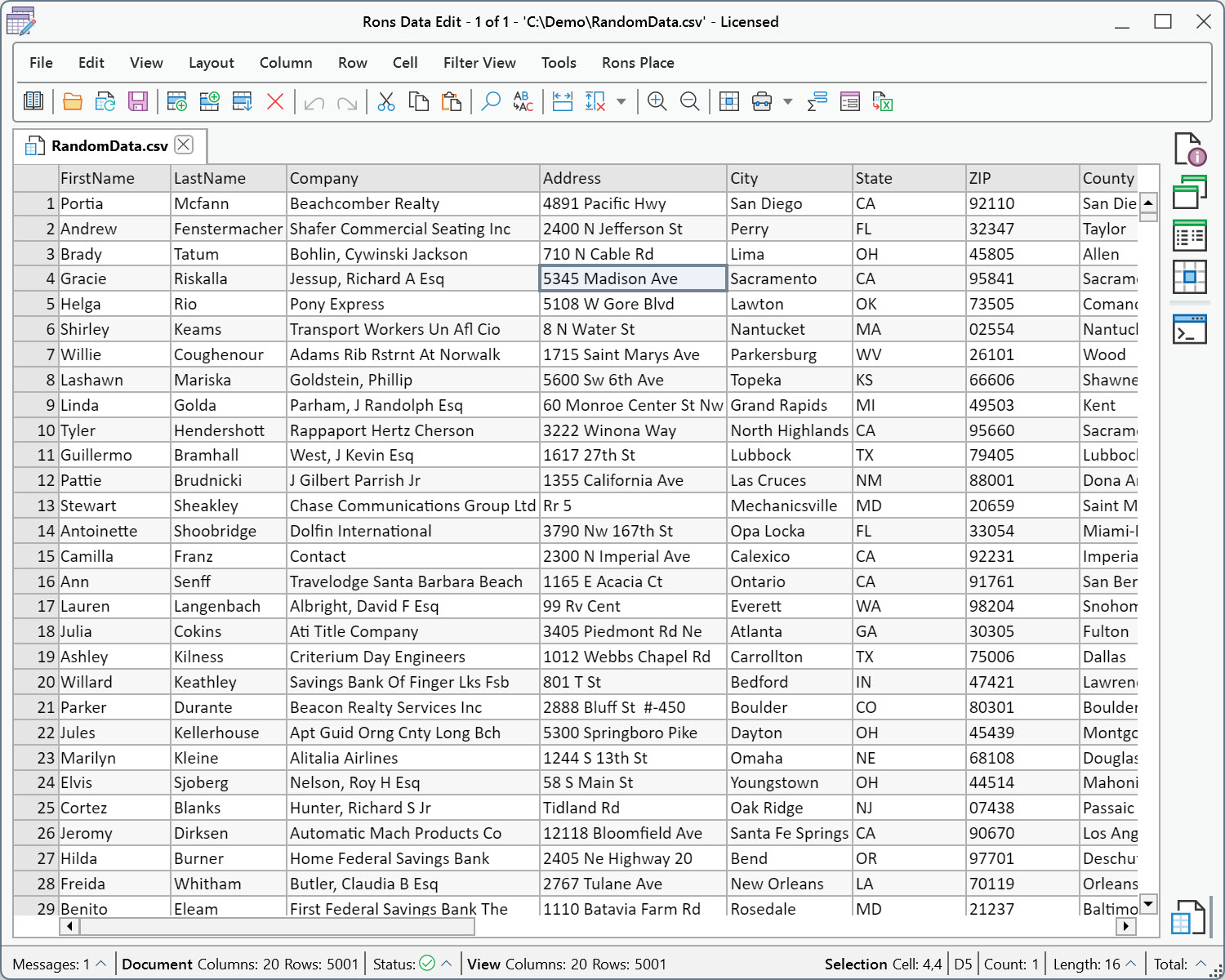
Task: Click the right arrow of horizontal scrollbar
Action: click(x=1127, y=926)
